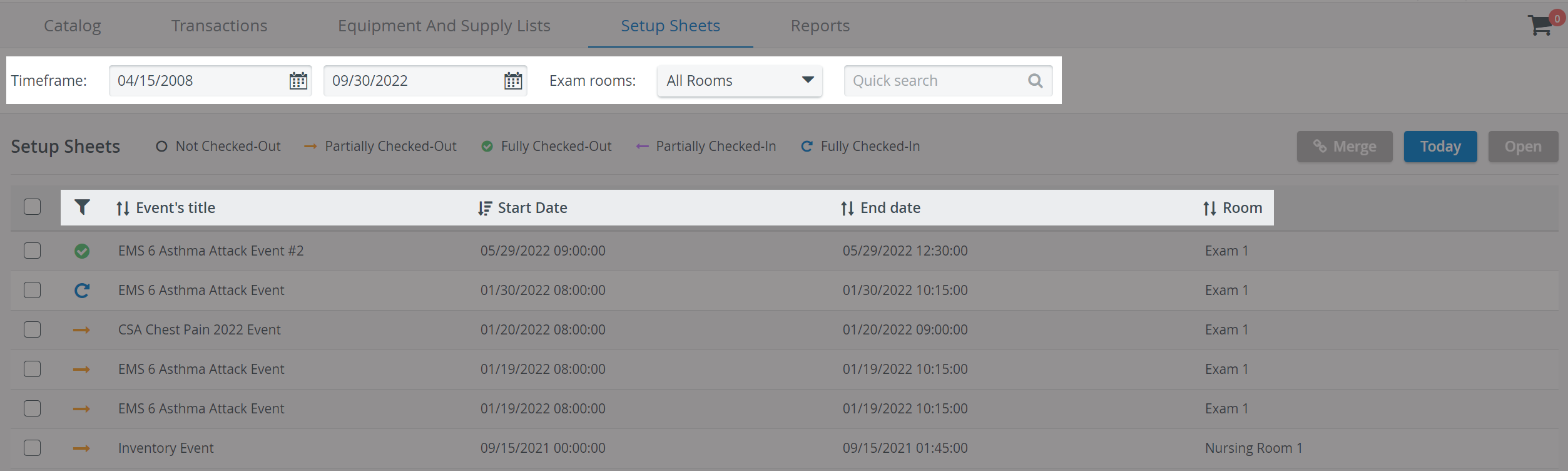Image resolution: width=1568 pixels, height=471 pixels.
Task: Click the filter funnel icon
Action: coord(82,207)
